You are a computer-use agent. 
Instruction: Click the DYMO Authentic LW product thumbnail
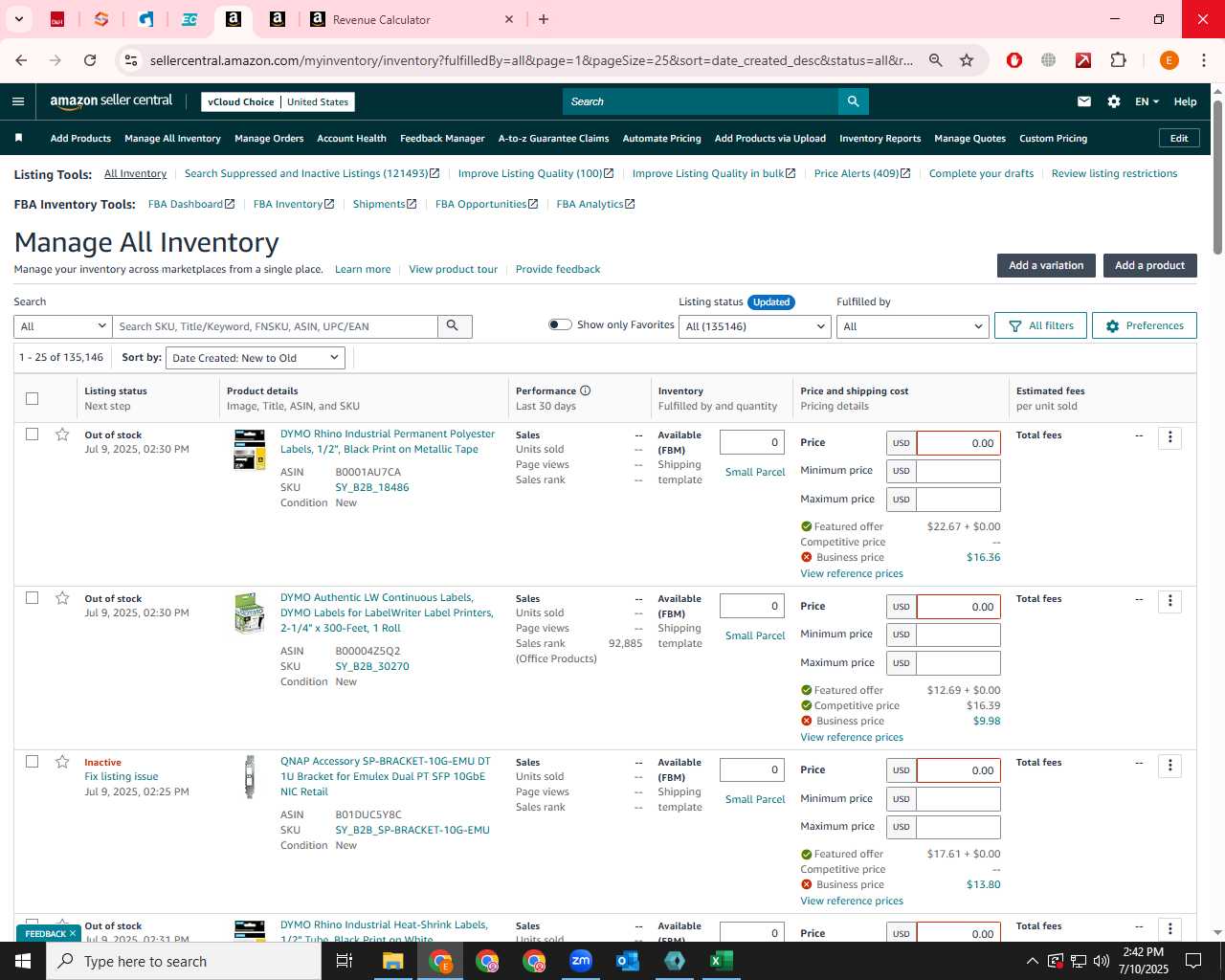pyautogui.click(x=249, y=613)
